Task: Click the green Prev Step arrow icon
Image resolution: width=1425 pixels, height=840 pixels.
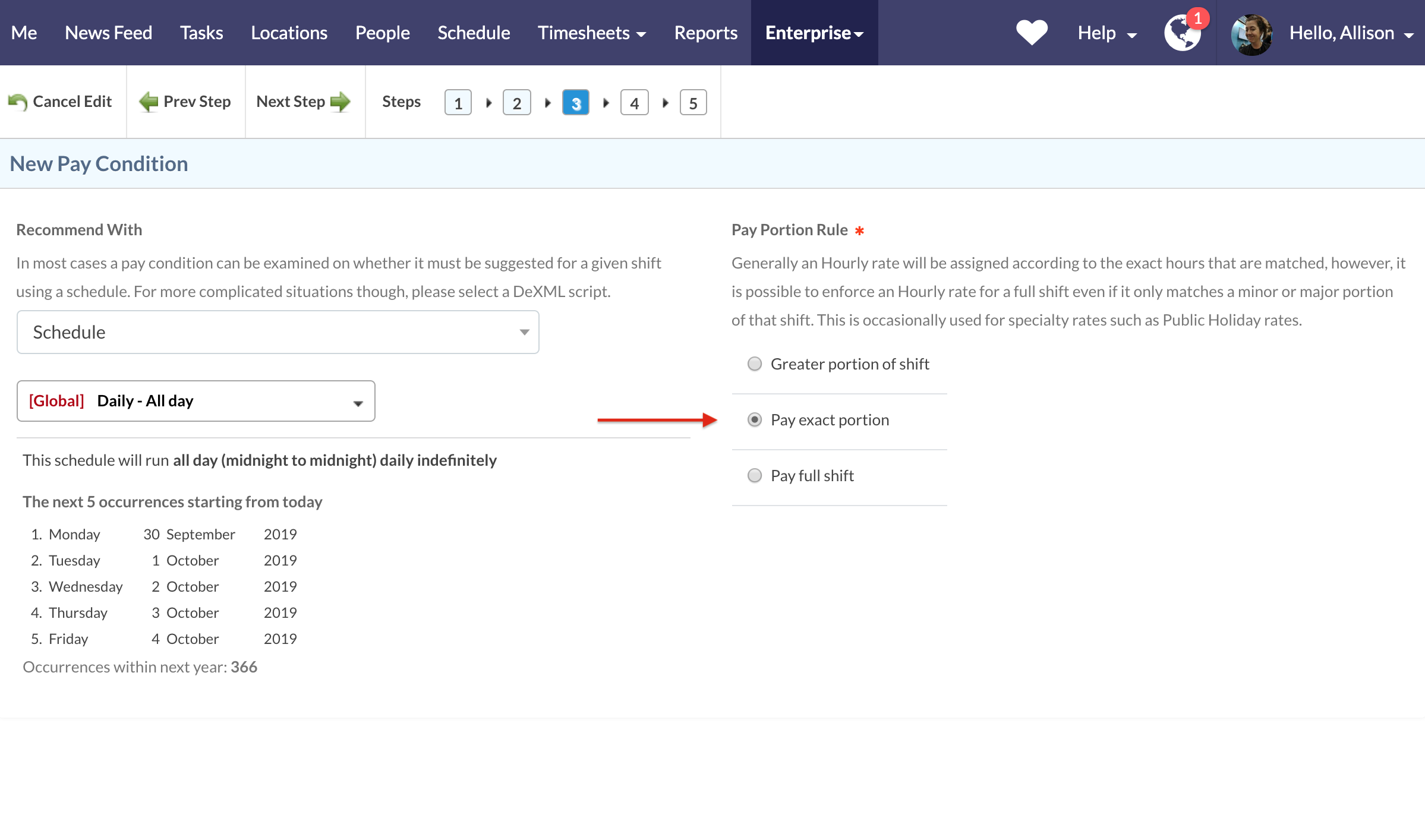Action: (x=149, y=102)
